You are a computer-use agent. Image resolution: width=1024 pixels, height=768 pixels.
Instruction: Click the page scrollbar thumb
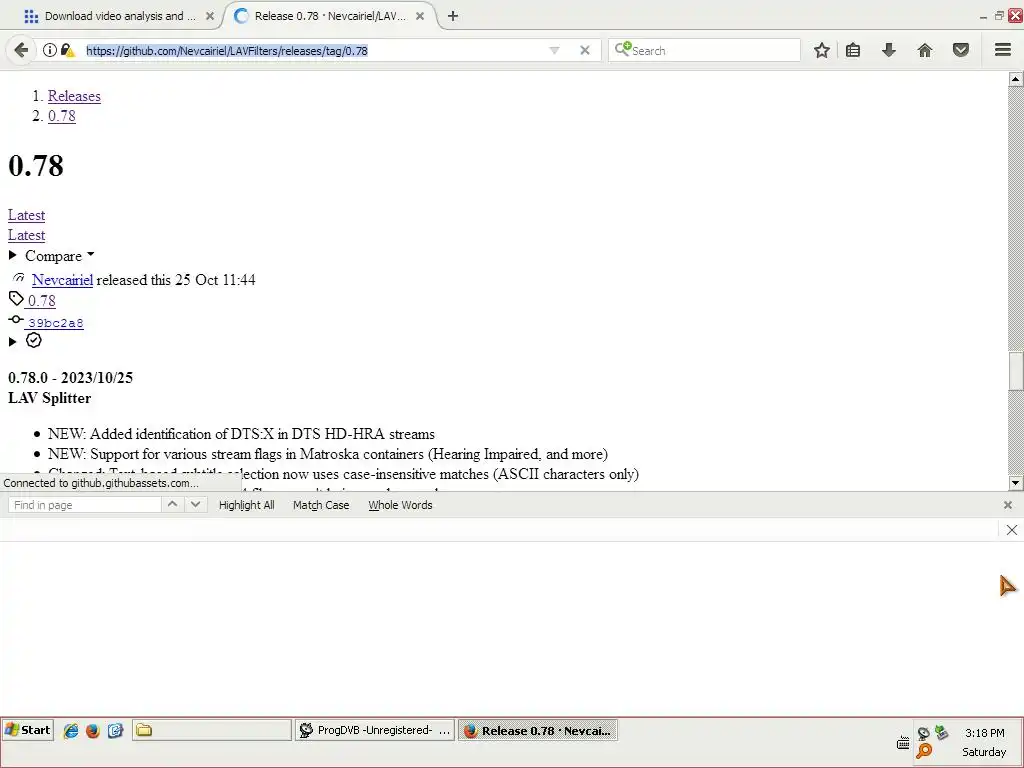[x=1016, y=371]
